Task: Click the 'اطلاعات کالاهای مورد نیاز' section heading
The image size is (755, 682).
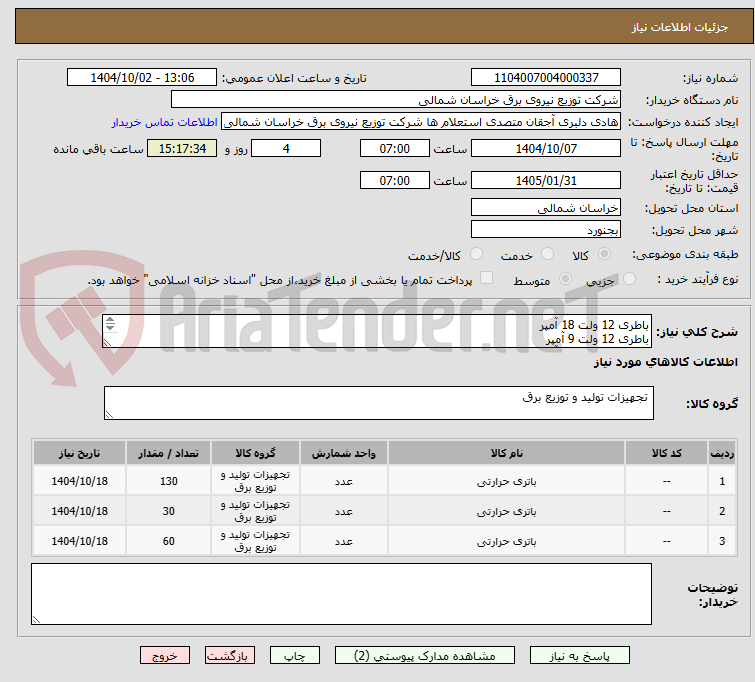Action: [665, 362]
